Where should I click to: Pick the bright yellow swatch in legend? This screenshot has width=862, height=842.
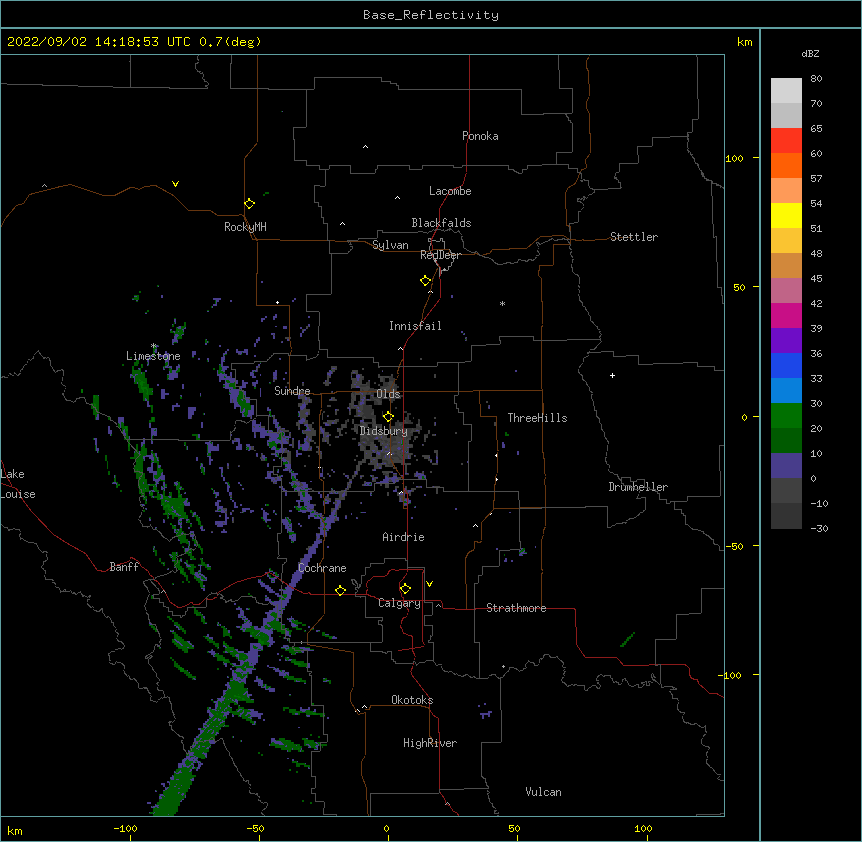pos(786,215)
